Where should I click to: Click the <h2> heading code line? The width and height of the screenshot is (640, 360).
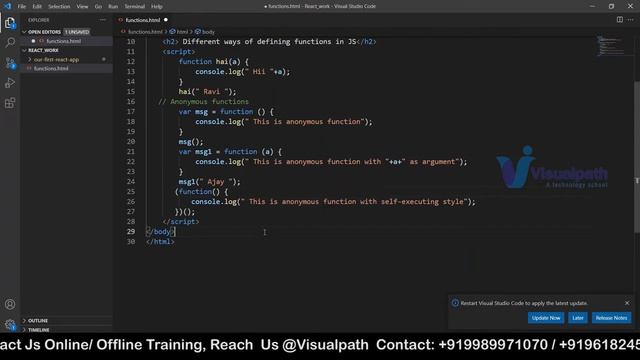(x=269, y=42)
